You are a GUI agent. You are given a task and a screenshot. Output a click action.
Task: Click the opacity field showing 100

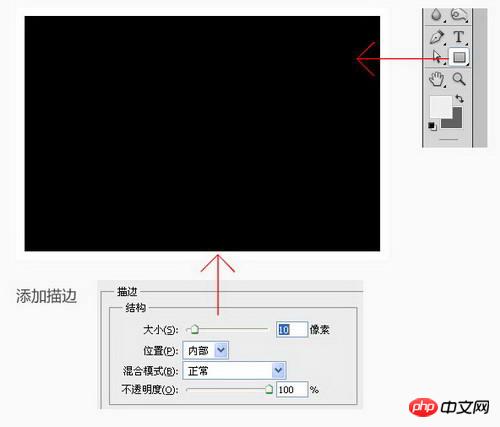point(292,389)
